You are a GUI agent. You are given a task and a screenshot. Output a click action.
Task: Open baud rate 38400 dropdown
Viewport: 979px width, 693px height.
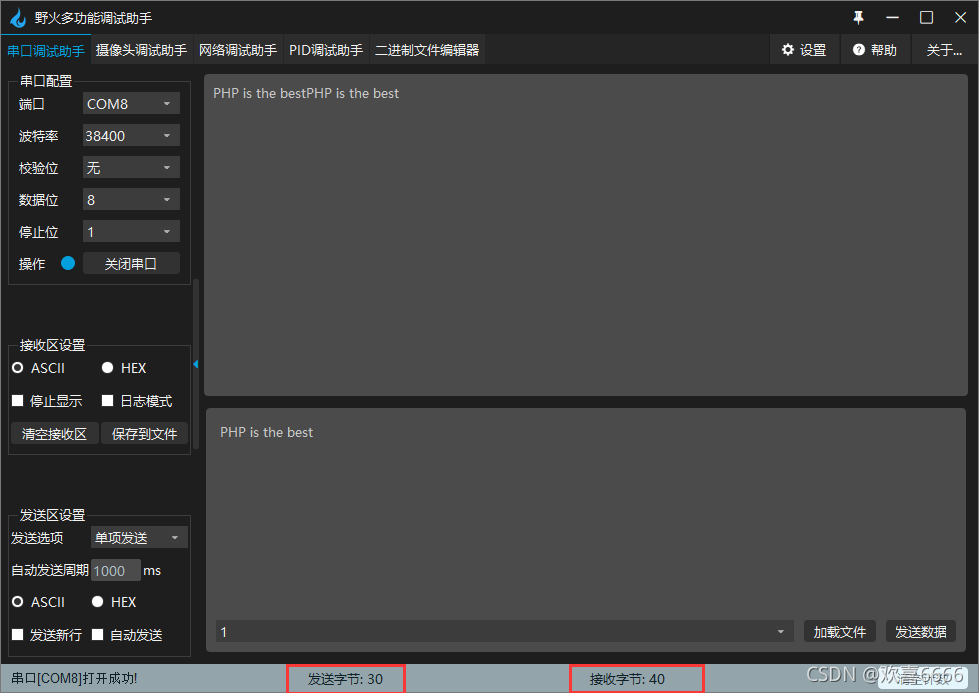[x=131, y=135]
